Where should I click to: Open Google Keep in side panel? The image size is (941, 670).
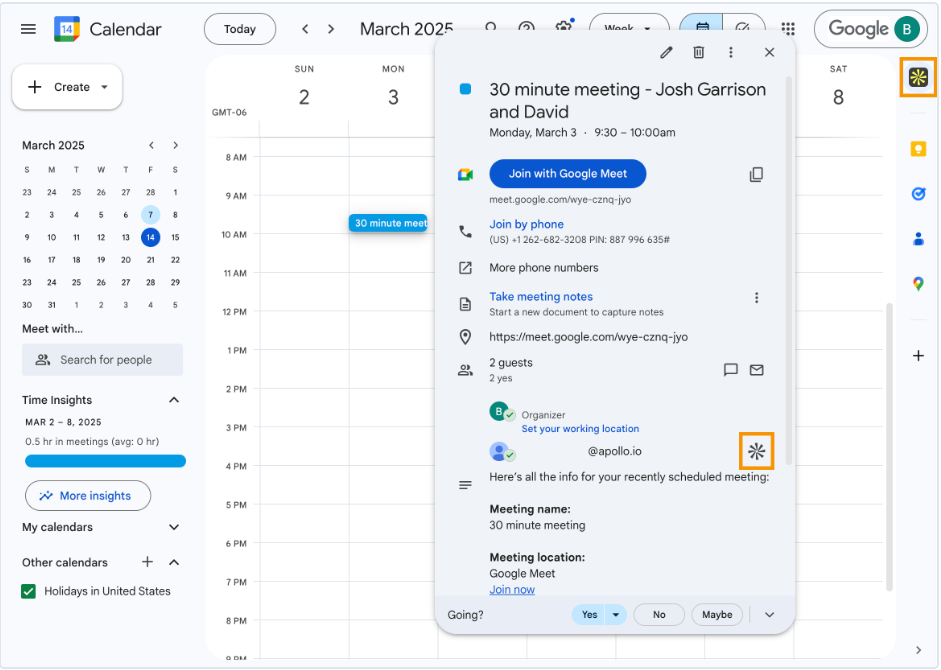(x=918, y=148)
